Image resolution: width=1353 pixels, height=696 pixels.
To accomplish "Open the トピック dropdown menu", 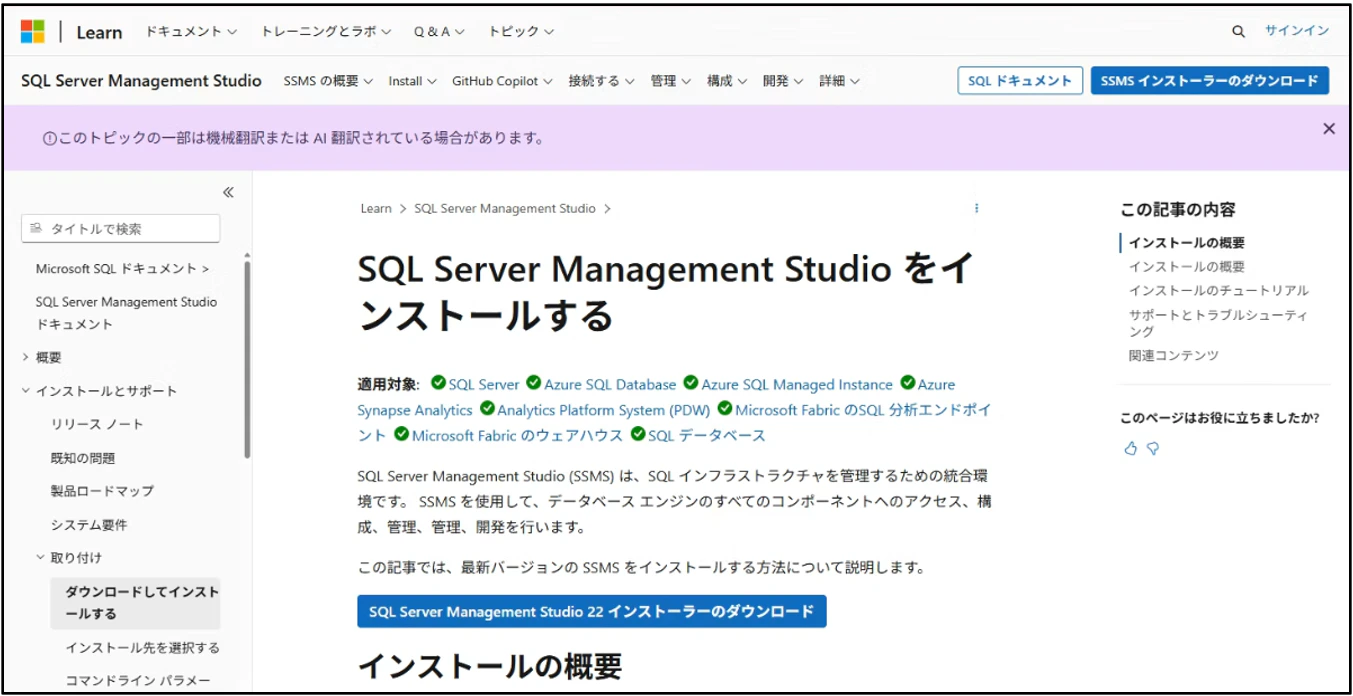I will (521, 32).
